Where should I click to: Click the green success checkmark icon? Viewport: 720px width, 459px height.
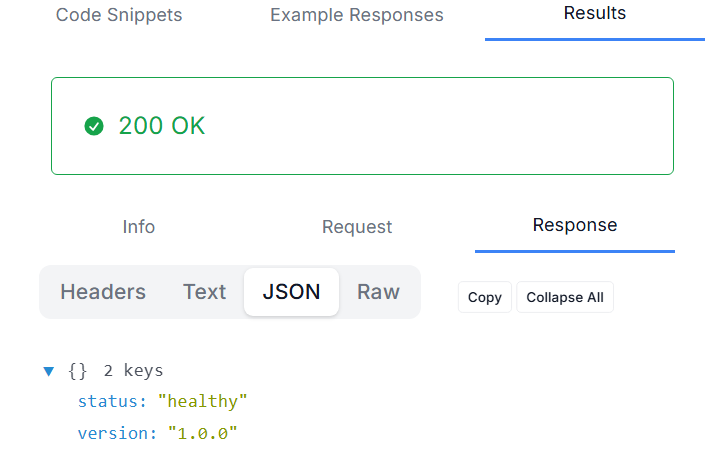tap(94, 126)
